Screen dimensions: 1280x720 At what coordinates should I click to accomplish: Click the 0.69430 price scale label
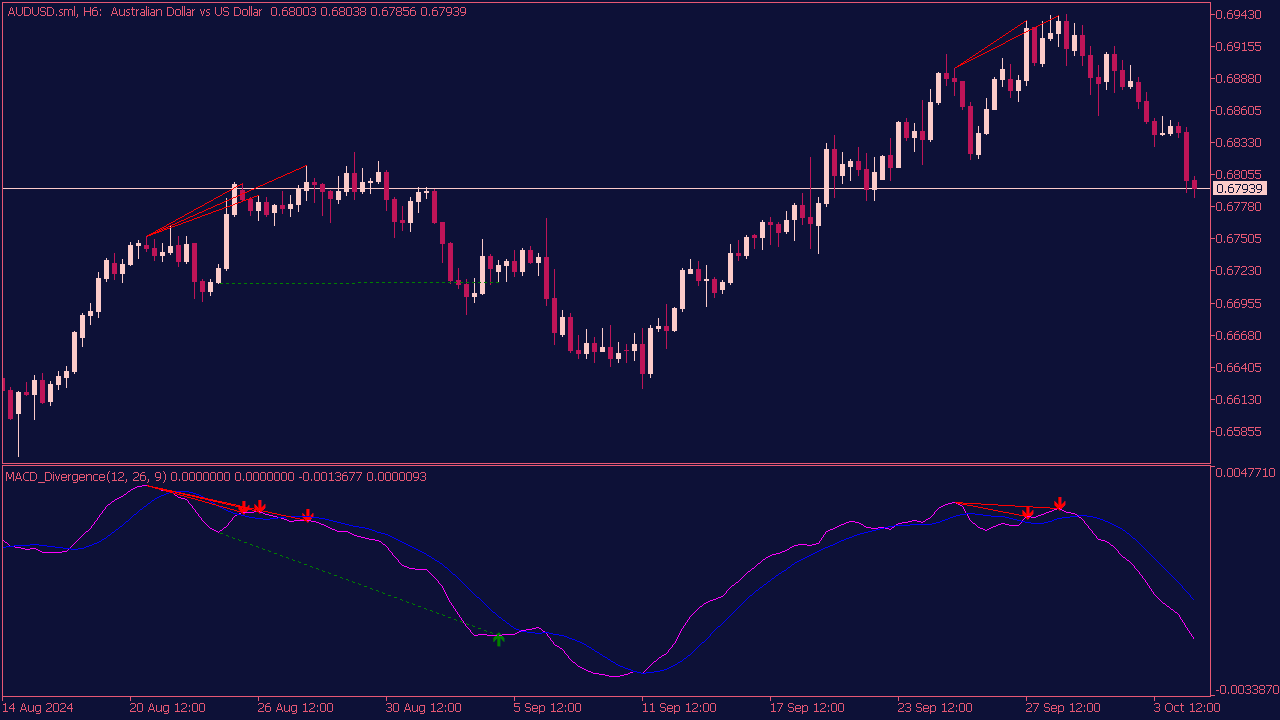coord(1240,14)
